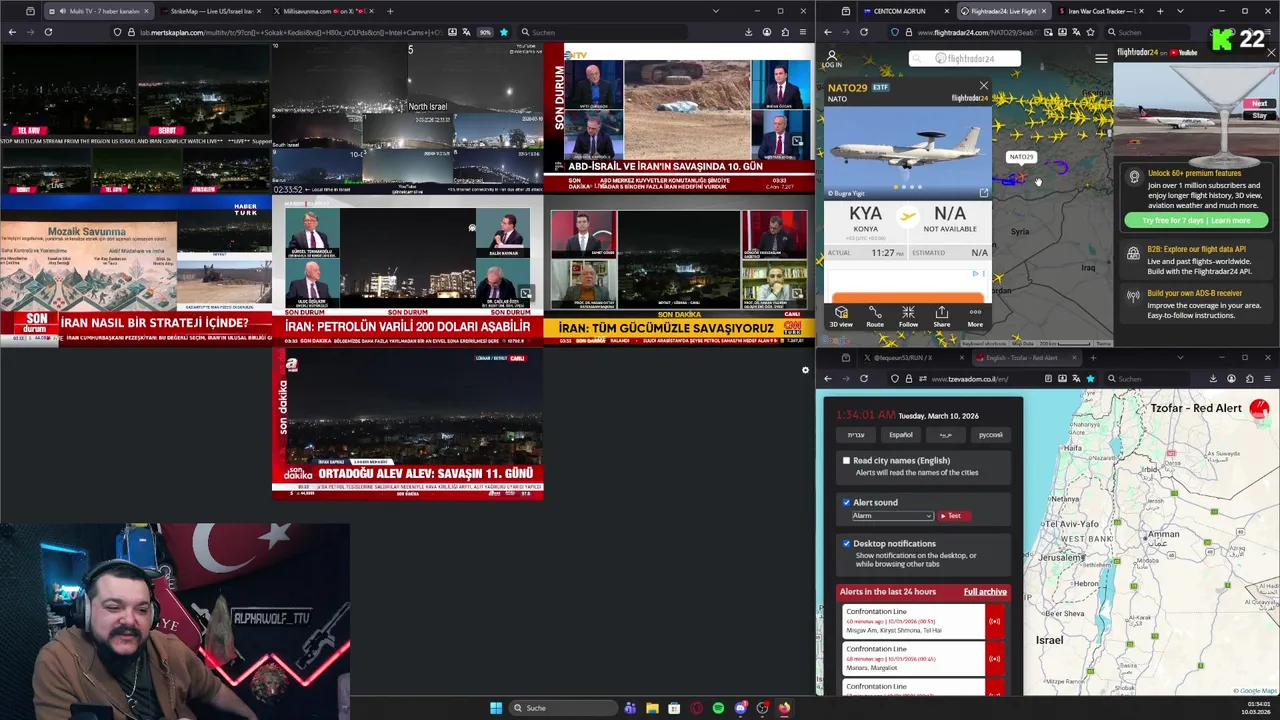The height and width of the screenshot is (720, 1280).
Task: Click the Share icon in flight panel
Action: pos(941,317)
